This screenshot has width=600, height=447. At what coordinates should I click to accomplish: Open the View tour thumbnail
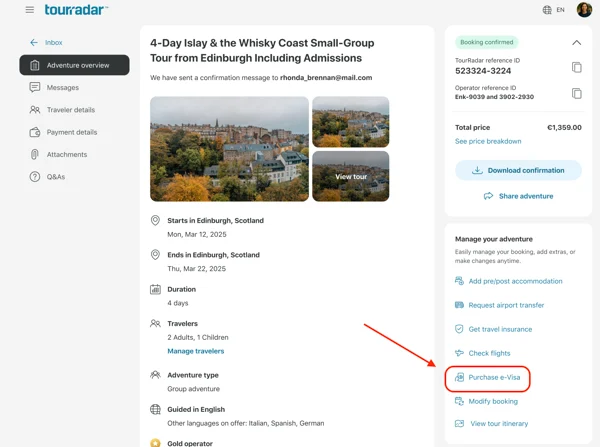351,176
